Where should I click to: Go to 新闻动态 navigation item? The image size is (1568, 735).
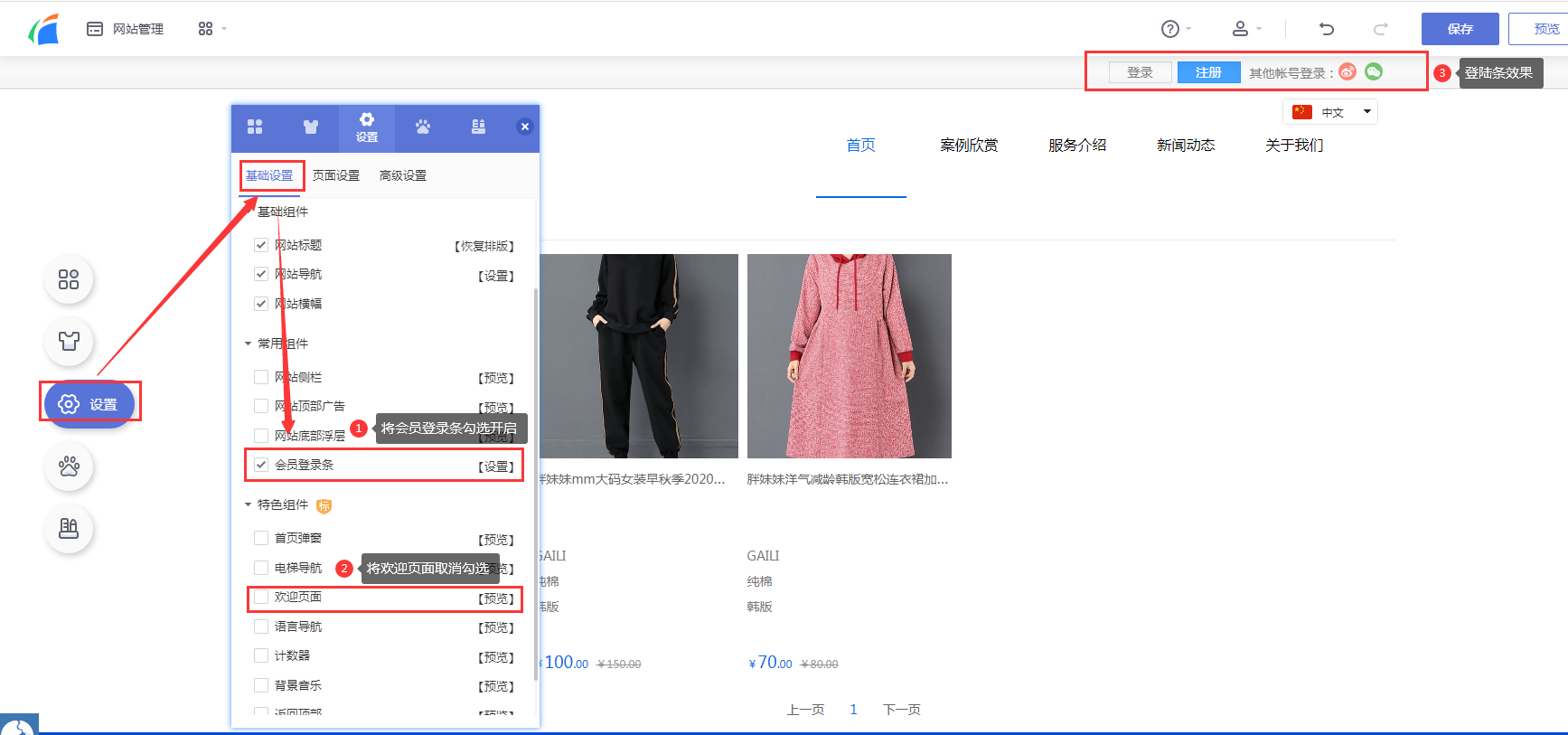click(x=1186, y=146)
